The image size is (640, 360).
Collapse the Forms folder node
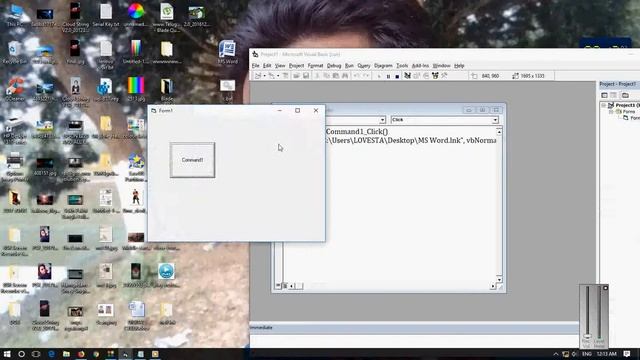[x=611, y=111]
